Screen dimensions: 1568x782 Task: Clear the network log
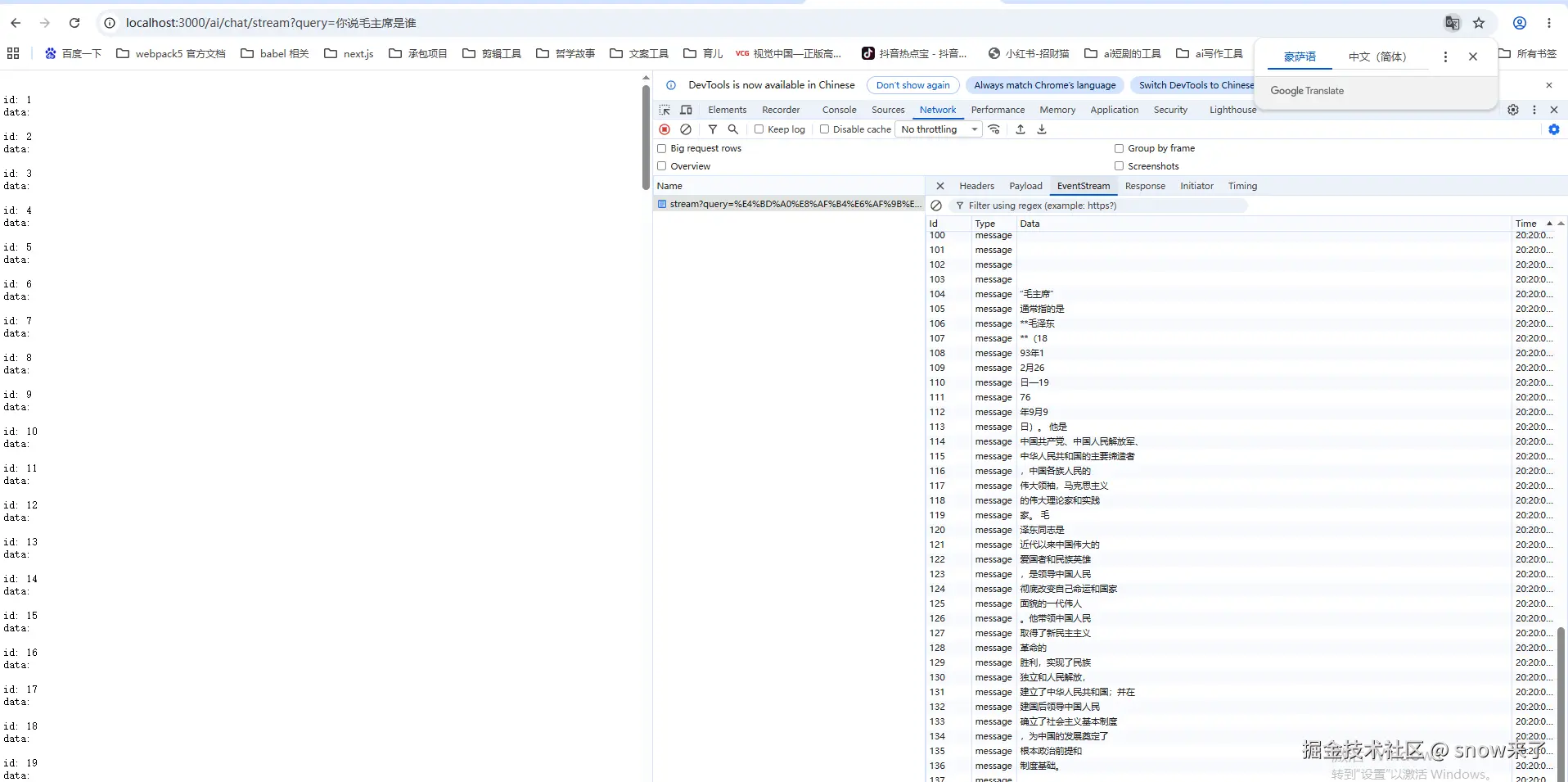[x=687, y=129]
